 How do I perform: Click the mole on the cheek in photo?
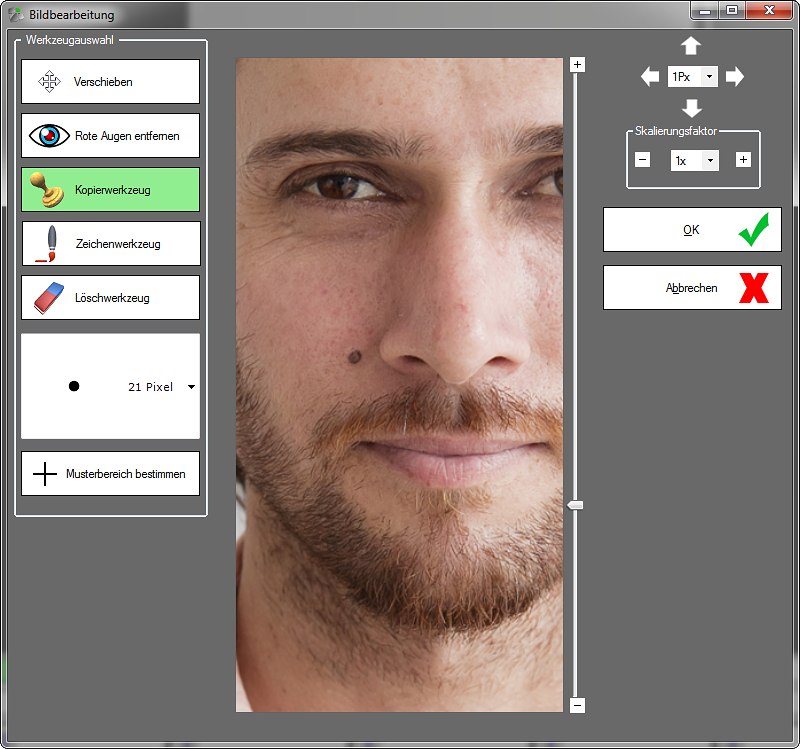(354, 356)
